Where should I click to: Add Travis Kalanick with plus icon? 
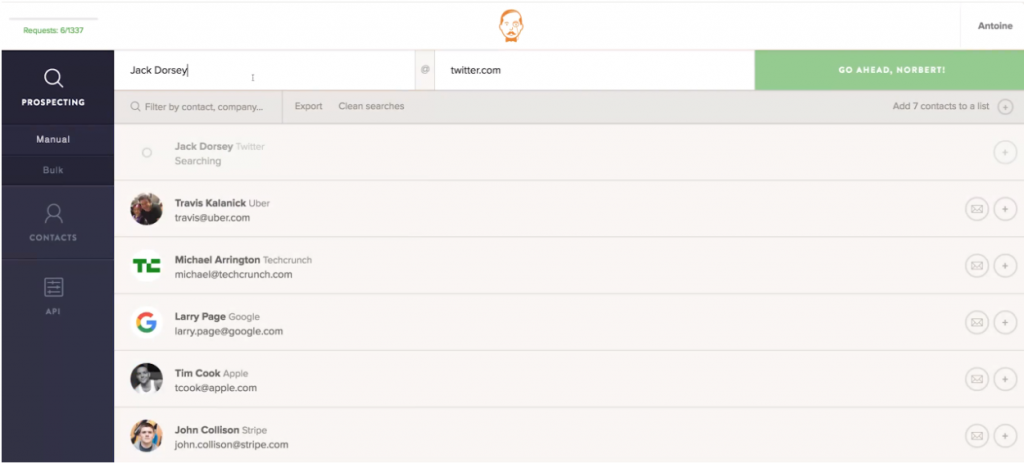click(x=1005, y=210)
